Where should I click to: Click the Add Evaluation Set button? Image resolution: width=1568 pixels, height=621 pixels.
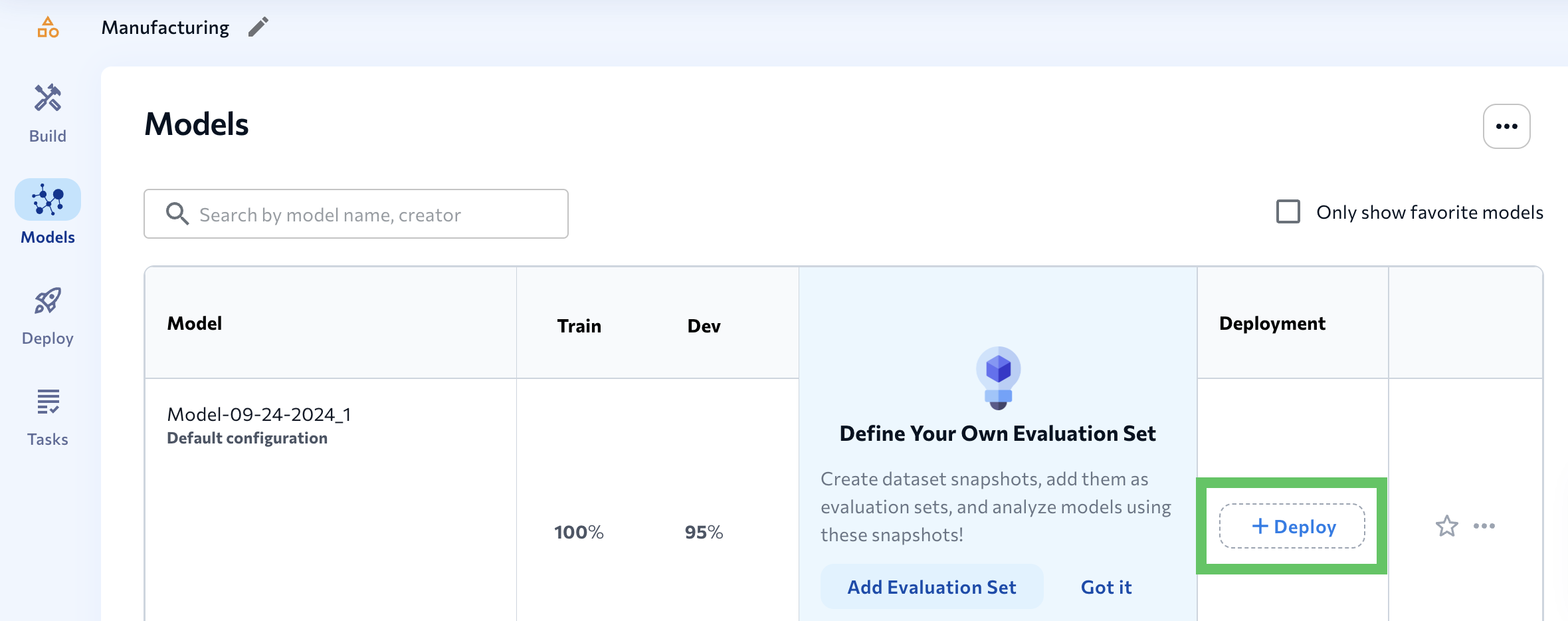point(931,587)
